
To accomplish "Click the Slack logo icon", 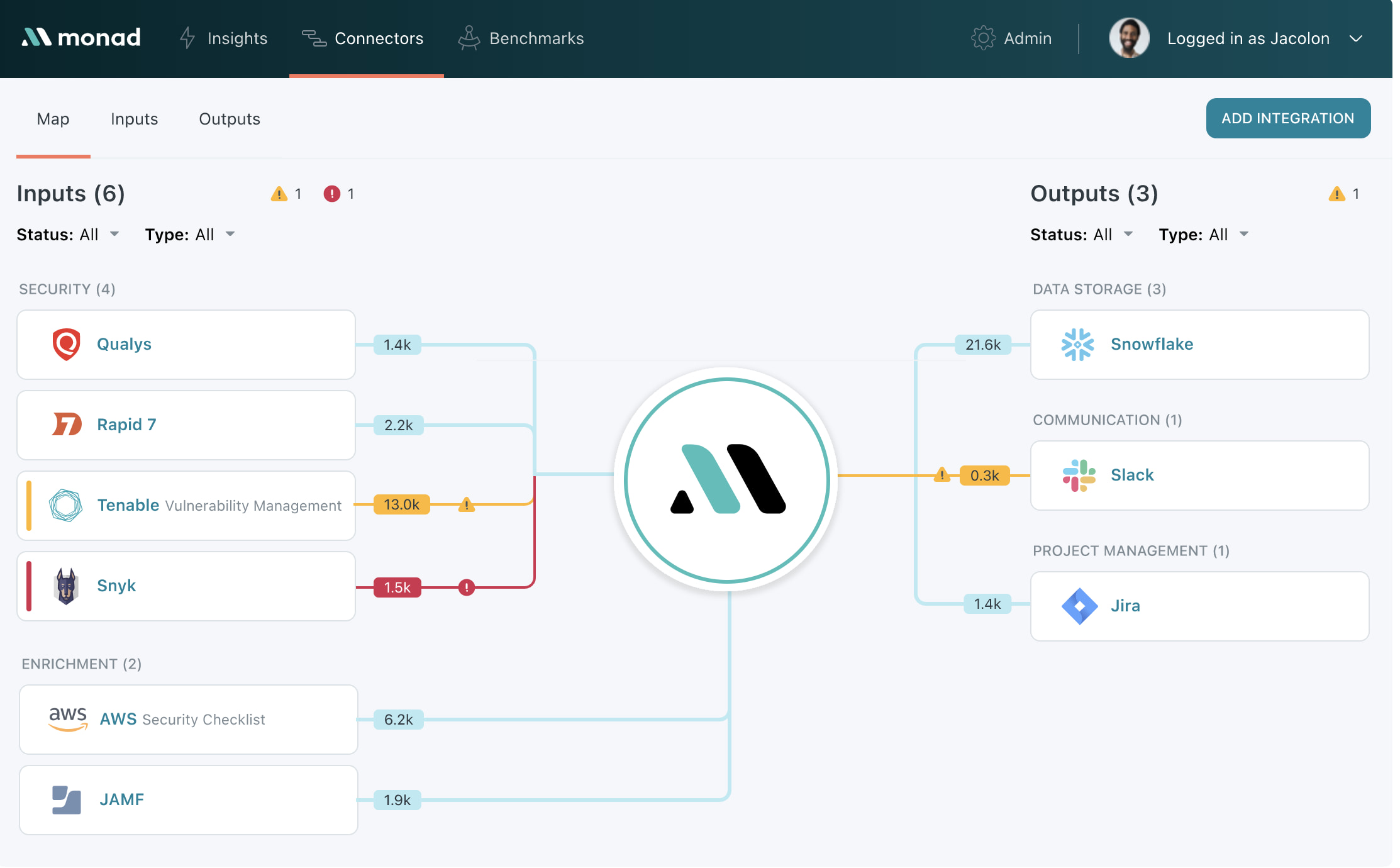I will [1079, 475].
